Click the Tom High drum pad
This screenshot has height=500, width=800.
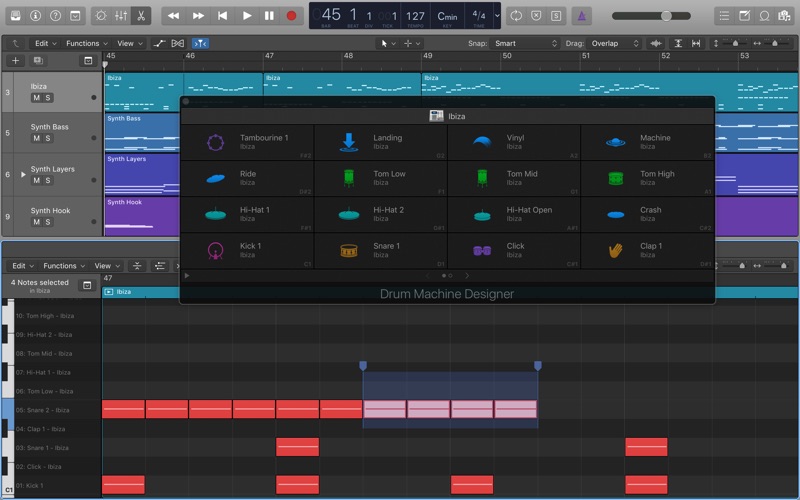(x=647, y=178)
